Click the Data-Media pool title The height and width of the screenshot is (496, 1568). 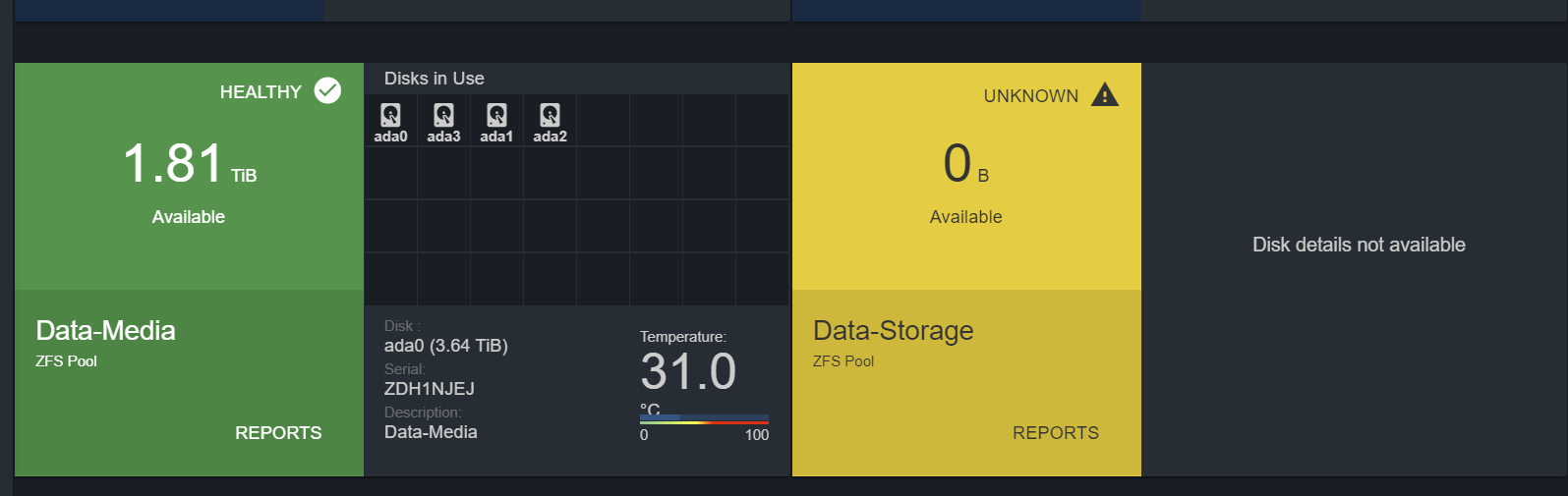[x=105, y=331]
